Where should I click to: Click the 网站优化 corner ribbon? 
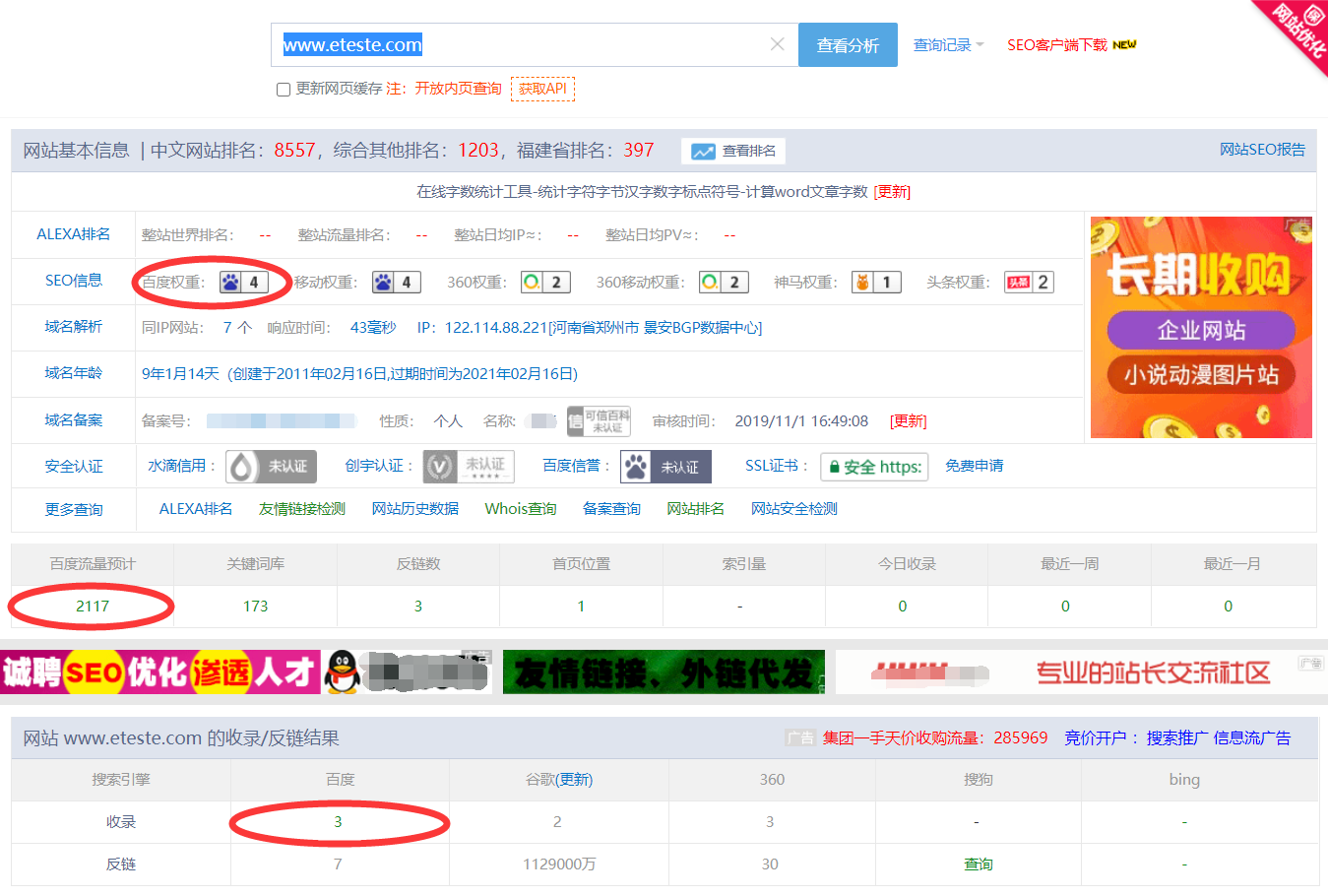(1299, 30)
